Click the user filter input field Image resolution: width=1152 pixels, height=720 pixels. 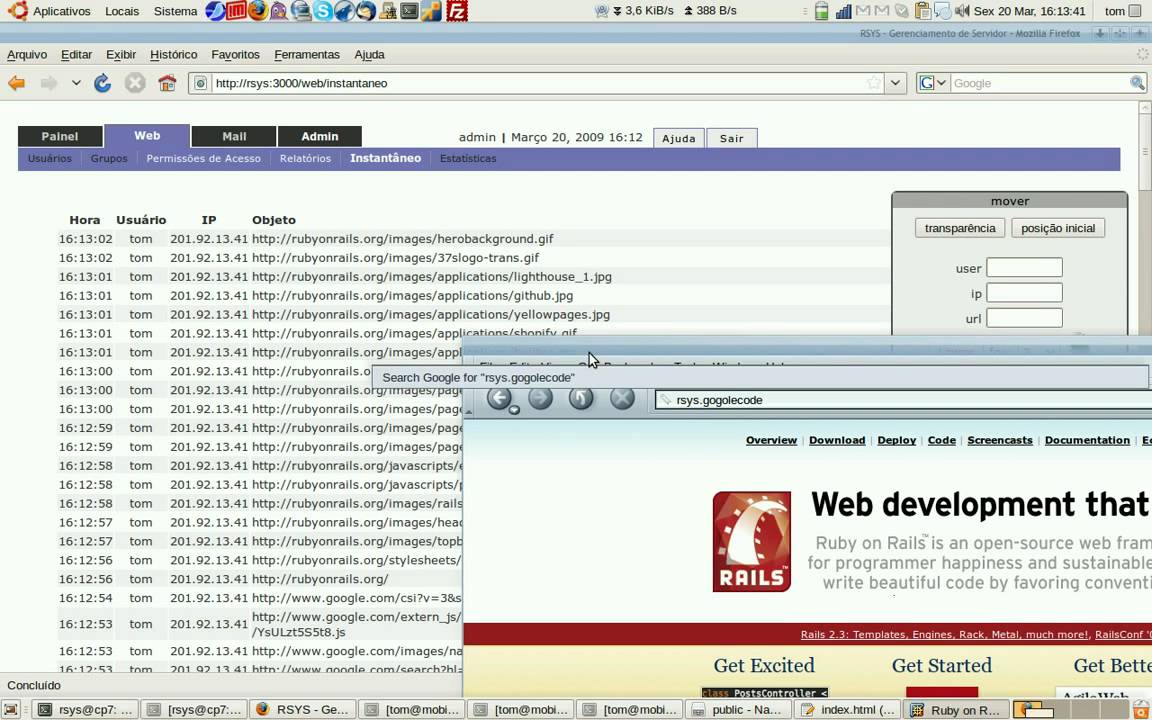[1024, 267]
